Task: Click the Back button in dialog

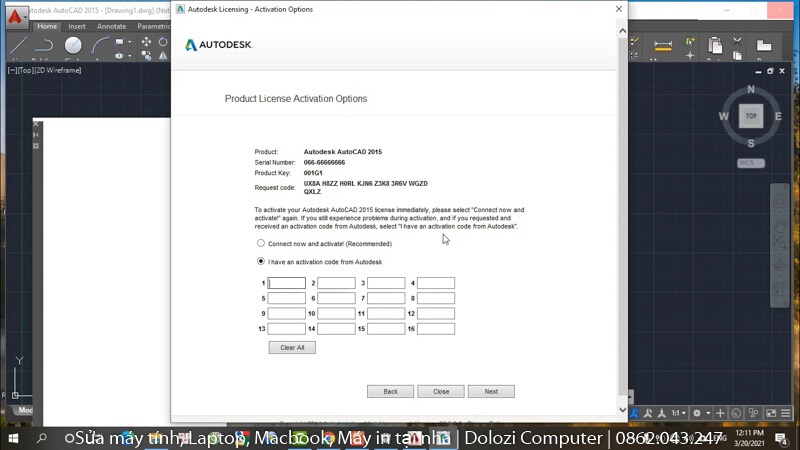Action: click(x=390, y=391)
